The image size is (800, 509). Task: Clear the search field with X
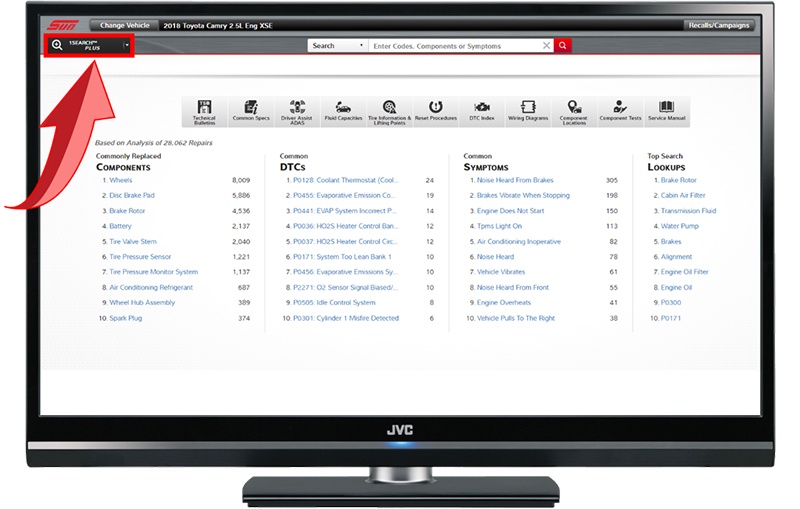pyautogui.click(x=547, y=46)
